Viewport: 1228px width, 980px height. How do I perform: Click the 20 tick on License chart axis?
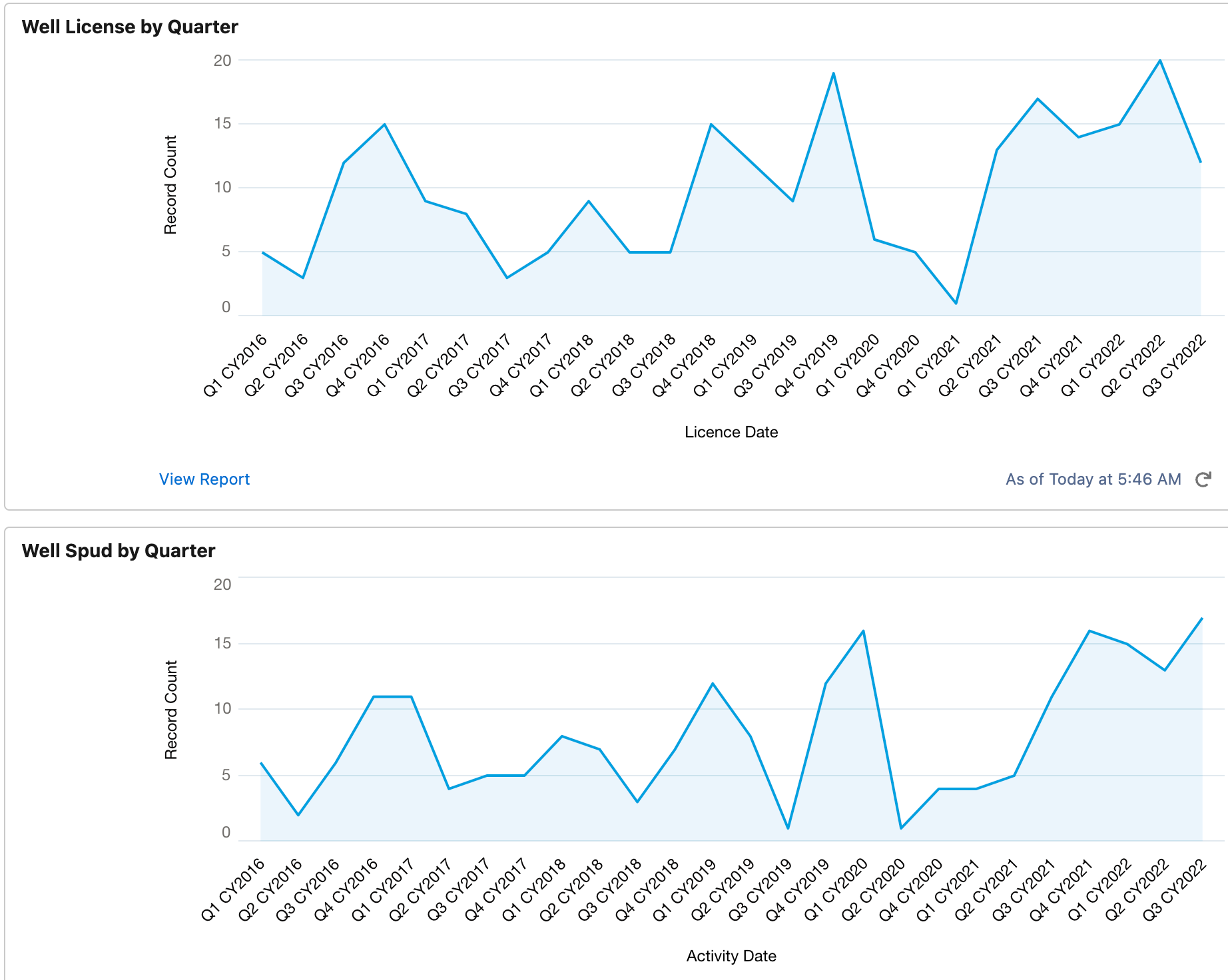(222, 61)
